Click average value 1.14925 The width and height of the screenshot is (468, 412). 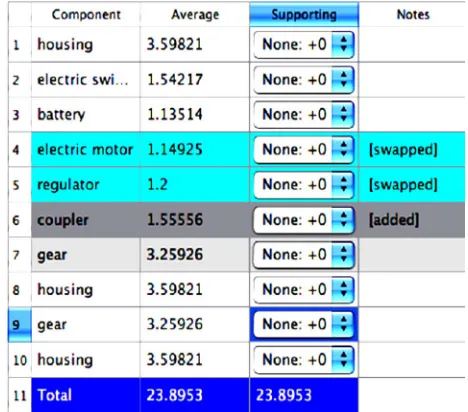pos(195,149)
